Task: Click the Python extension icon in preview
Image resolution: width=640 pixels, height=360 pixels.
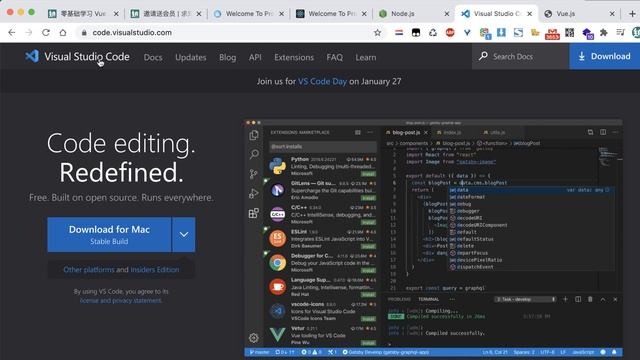Action: click(278, 166)
